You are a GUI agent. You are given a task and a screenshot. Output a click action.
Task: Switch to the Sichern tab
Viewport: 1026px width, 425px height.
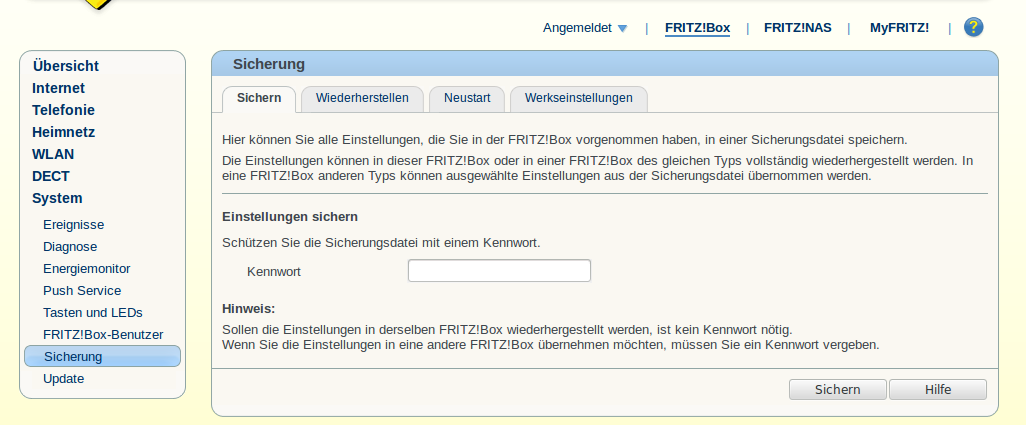point(259,98)
